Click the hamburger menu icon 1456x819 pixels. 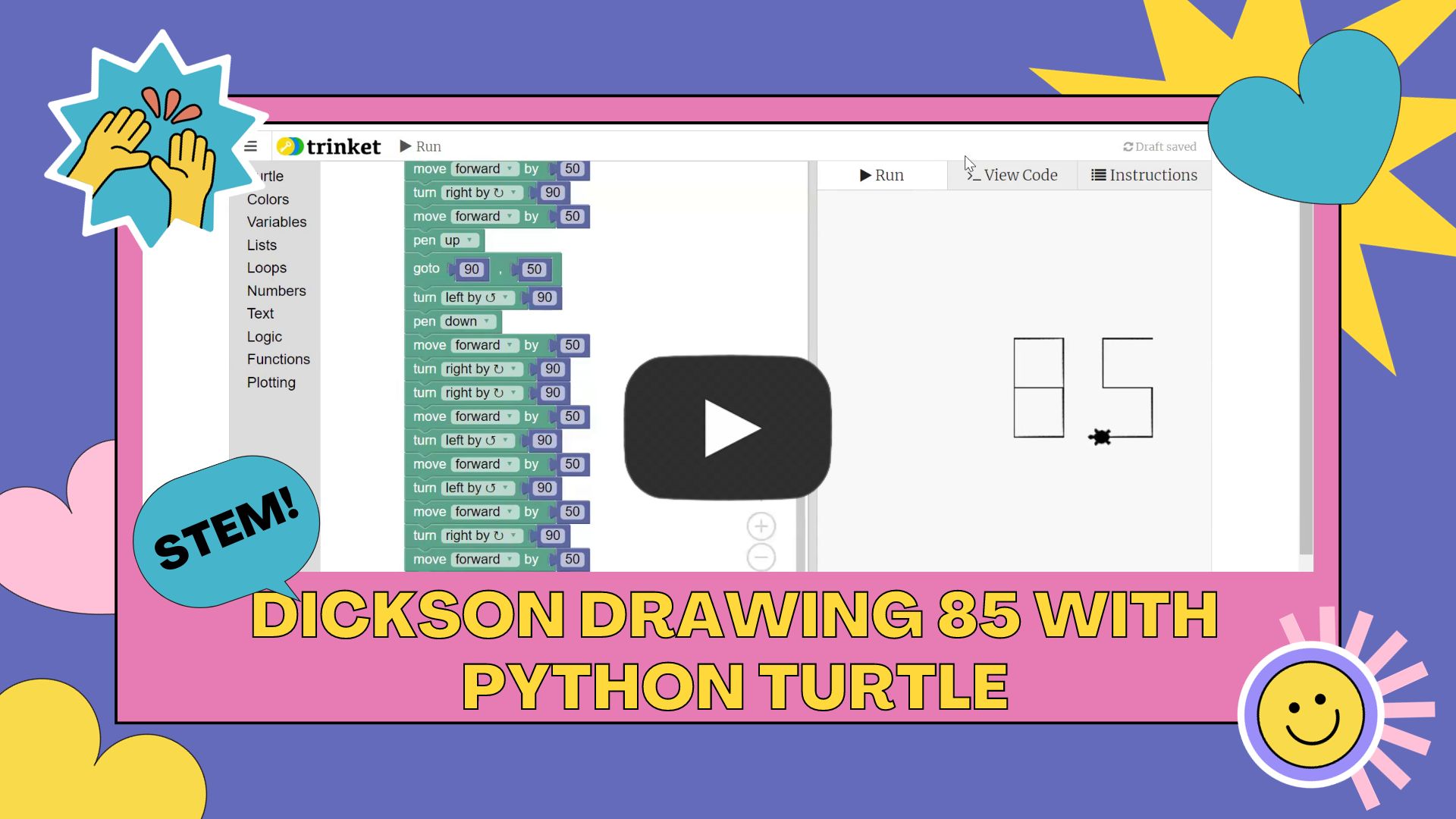pos(251,146)
